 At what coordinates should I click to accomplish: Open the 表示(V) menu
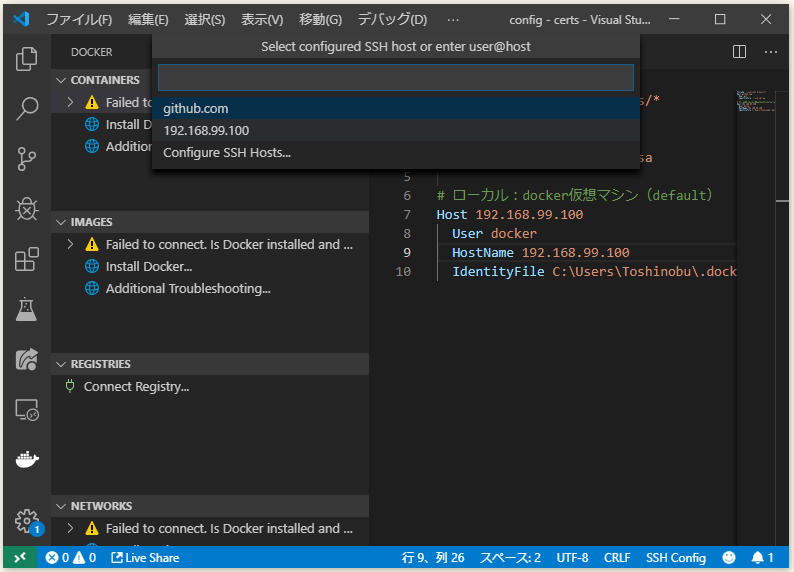tap(262, 19)
